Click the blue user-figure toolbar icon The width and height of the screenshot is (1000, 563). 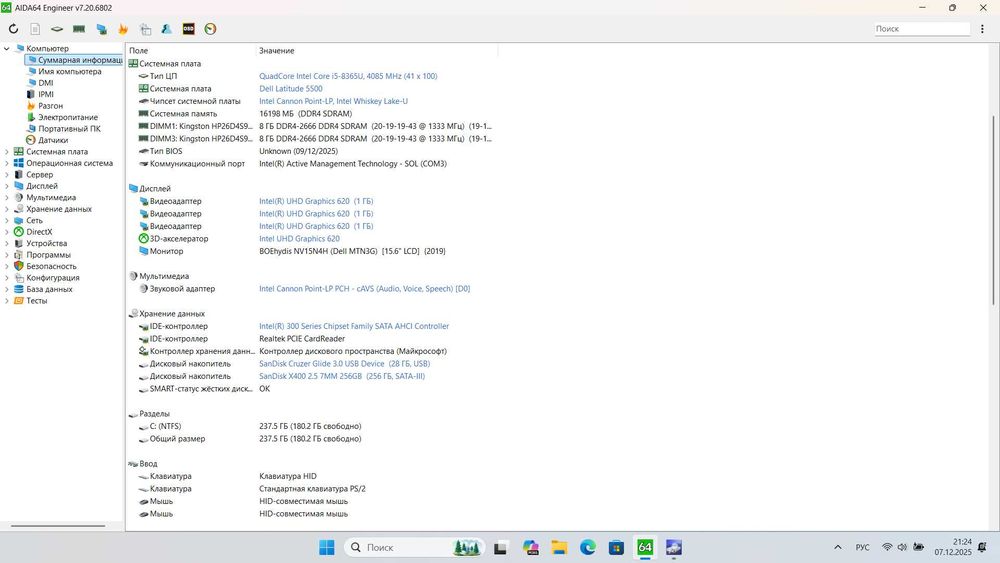click(x=166, y=29)
